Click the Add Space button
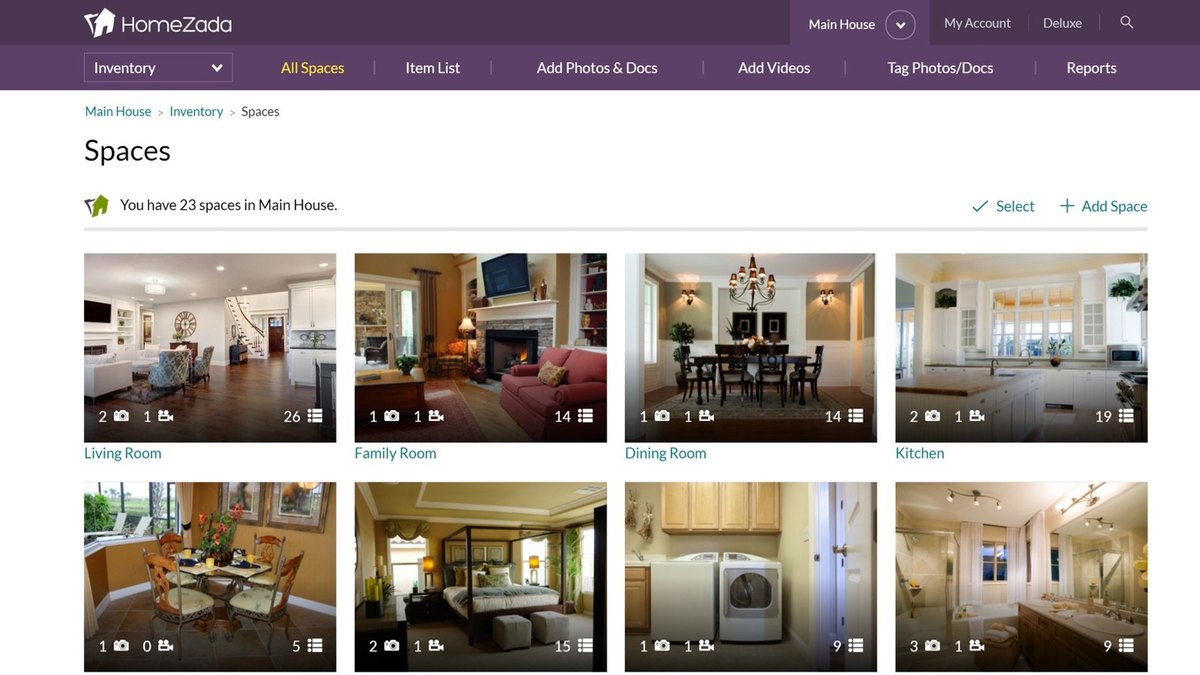This screenshot has height=675, width=1200. pyautogui.click(x=1103, y=206)
